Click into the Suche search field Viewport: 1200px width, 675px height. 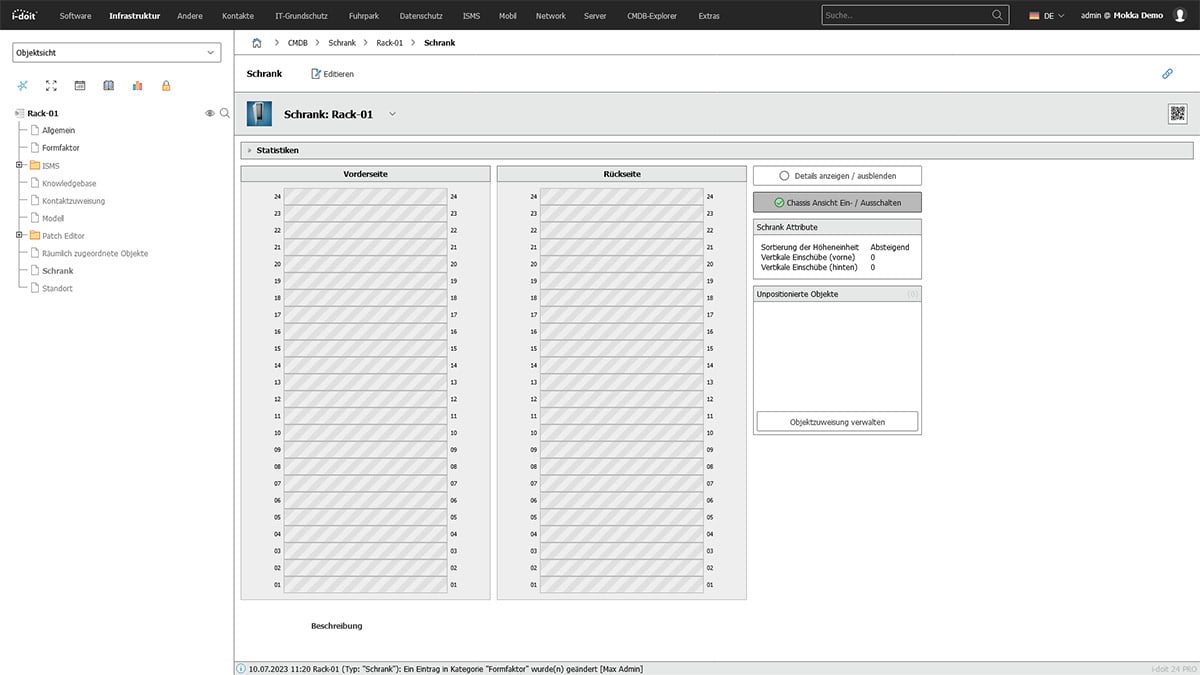pos(905,16)
